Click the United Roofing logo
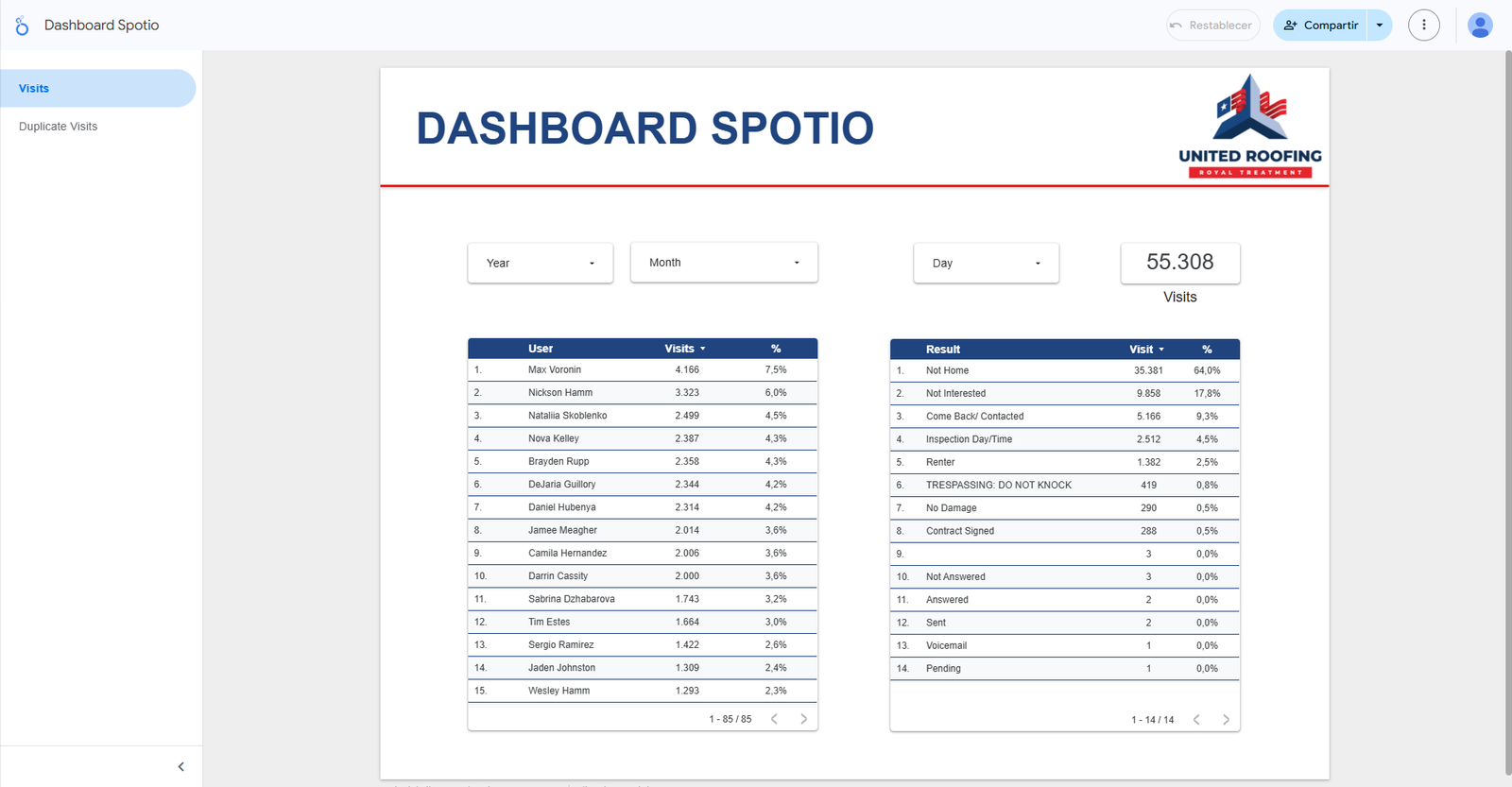Viewport: 1512px width, 787px height. click(x=1250, y=126)
